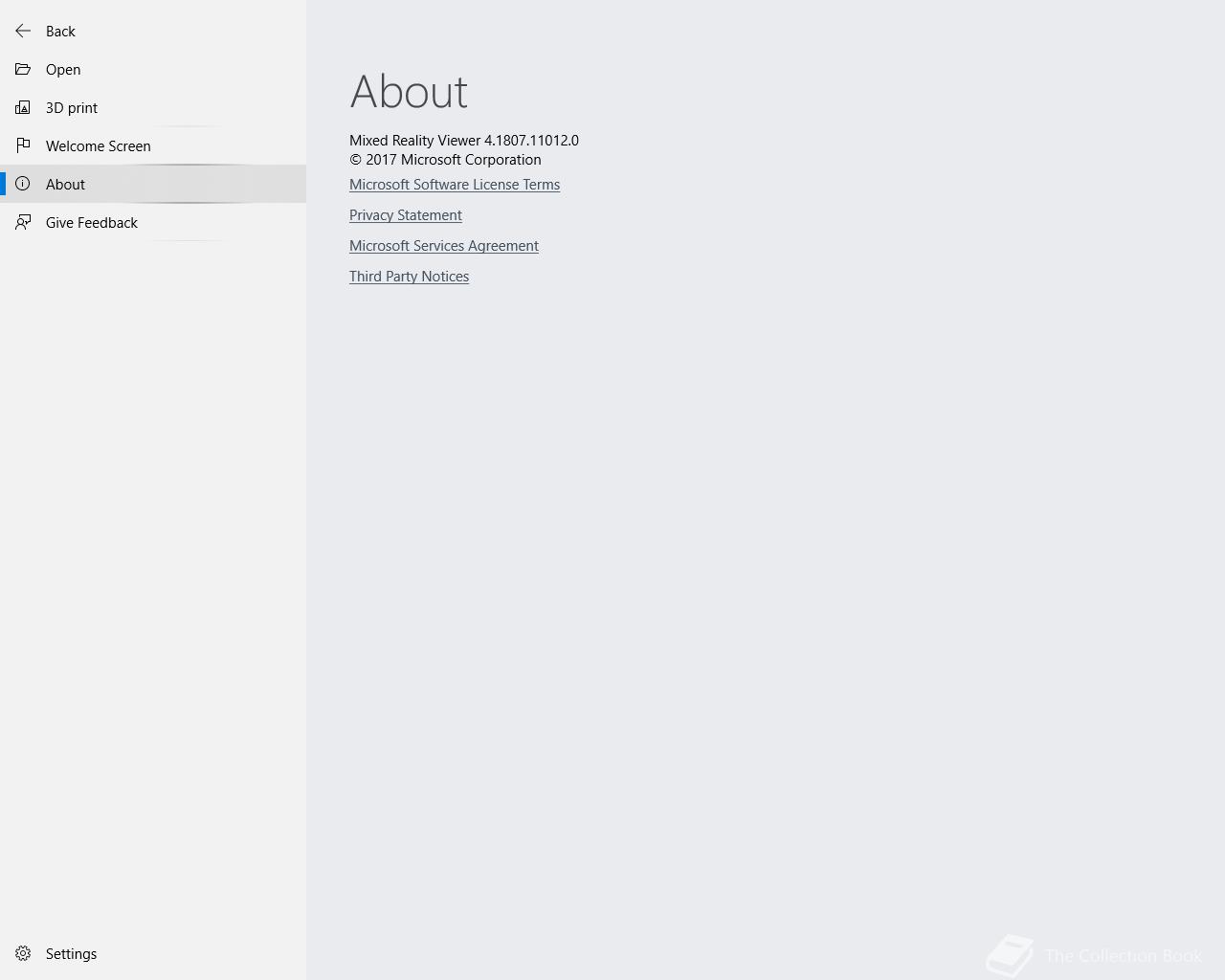Screen dimensions: 1225x980
Task: Click the 3D print icon
Action: (x=23, y=107)
